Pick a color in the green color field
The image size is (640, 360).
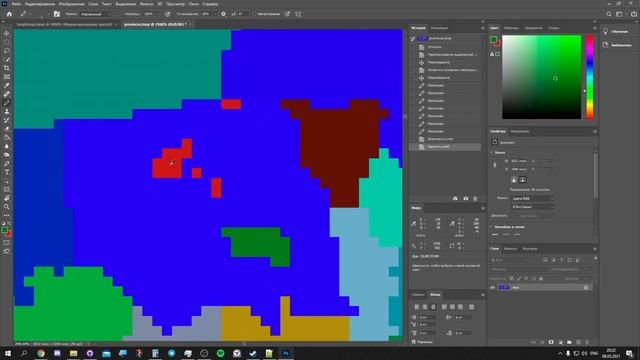click(x=541, y=77)
